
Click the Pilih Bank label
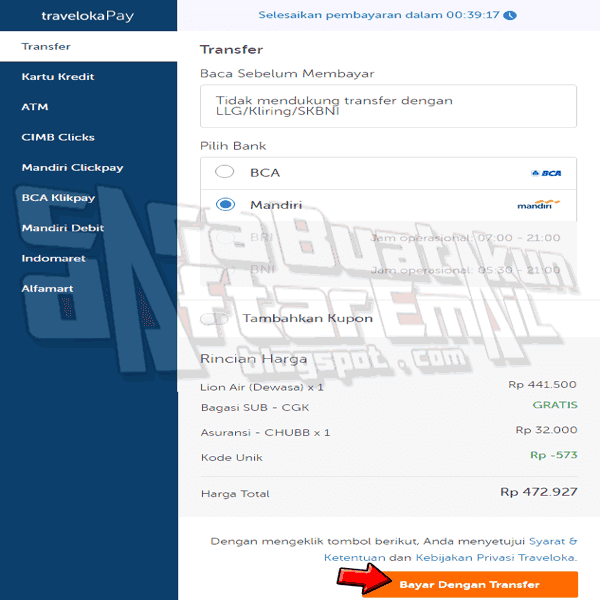click(x=233, y=146)
